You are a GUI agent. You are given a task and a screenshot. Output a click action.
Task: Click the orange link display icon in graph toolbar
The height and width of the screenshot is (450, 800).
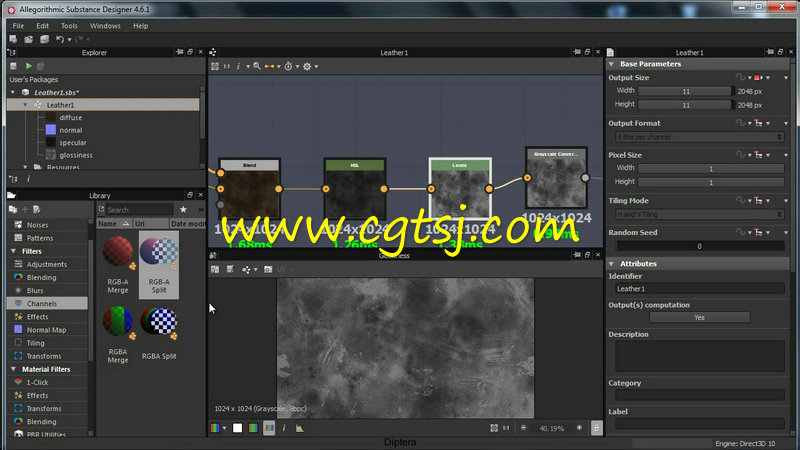pyautogui.click(x=269, y=66)
